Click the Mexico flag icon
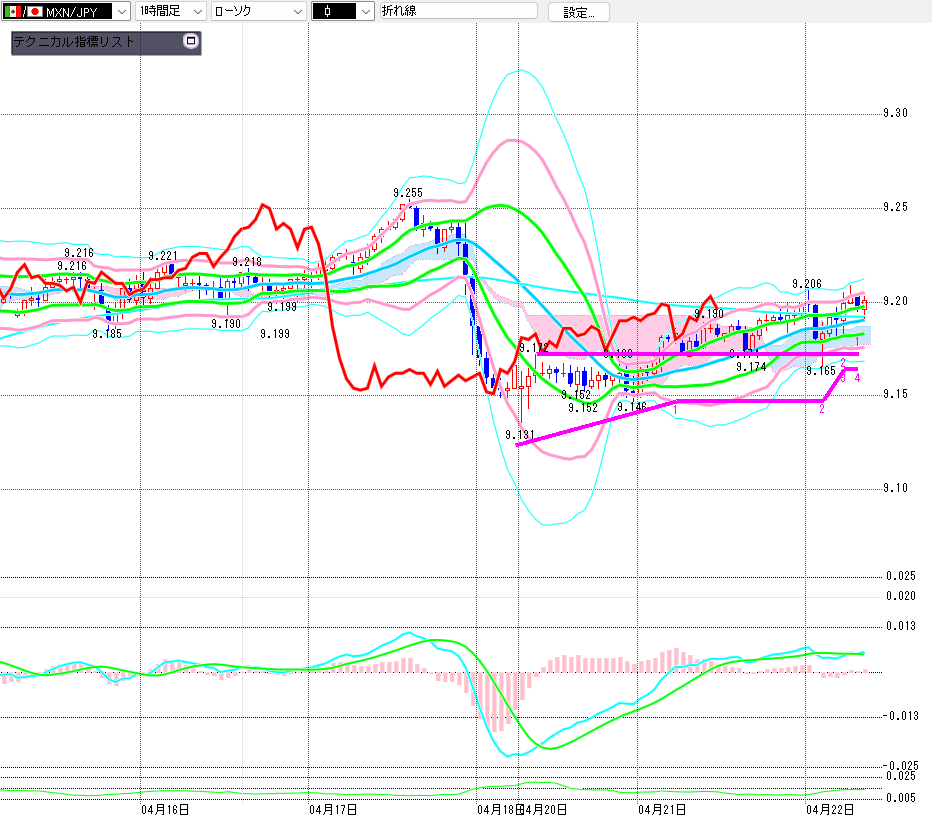Screen dimensions: 932x820 pyautogui.click(x=12, y=12)
